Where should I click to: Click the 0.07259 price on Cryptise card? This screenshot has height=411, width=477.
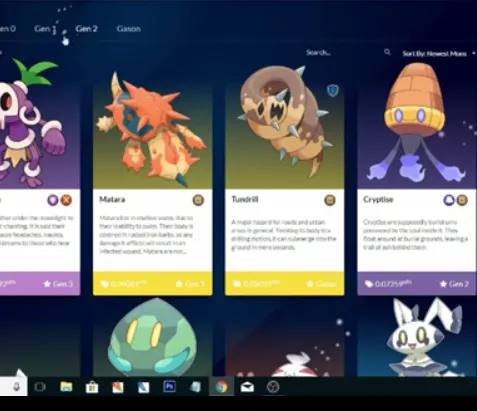(388, 284)
